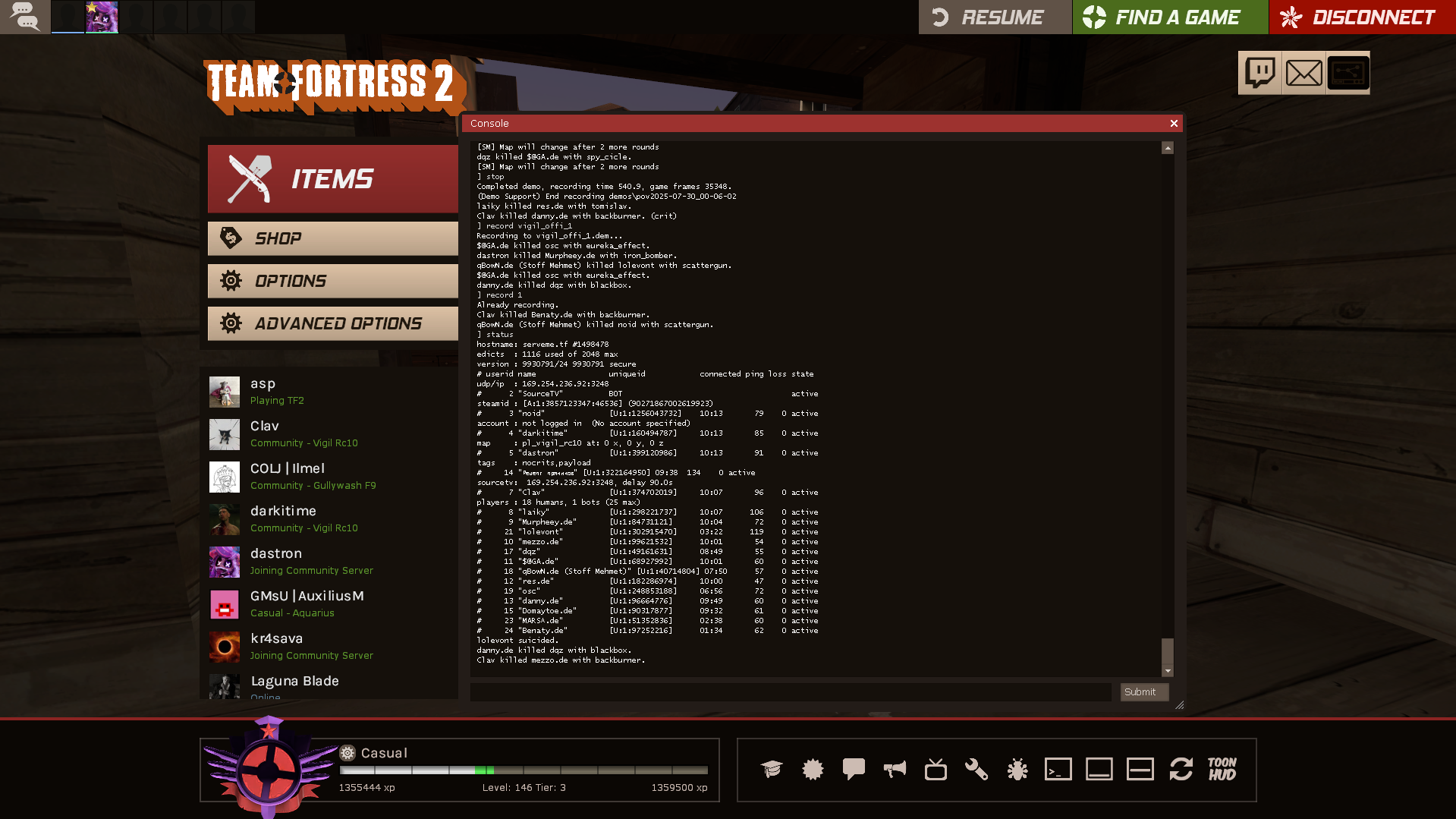The image size is (1456, 819).
Task: Click Find a Game
Action: tap(1170, 17)
